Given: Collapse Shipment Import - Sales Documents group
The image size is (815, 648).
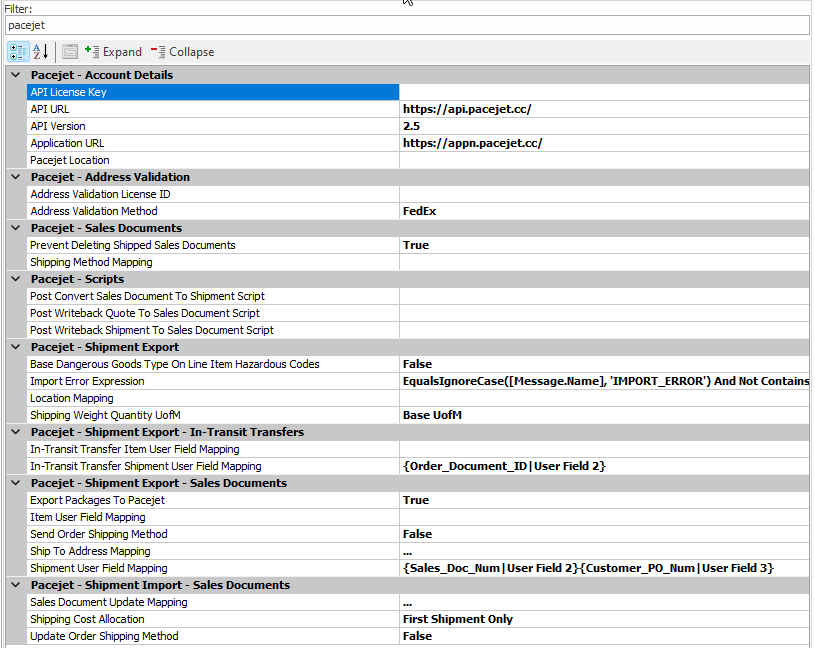Looking at the screenshot, I should (x=15, y=585).
